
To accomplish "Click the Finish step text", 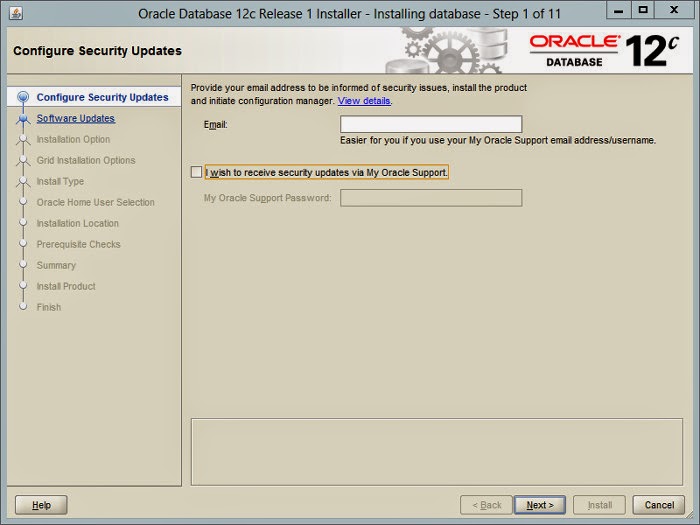I will click(49, 307).
